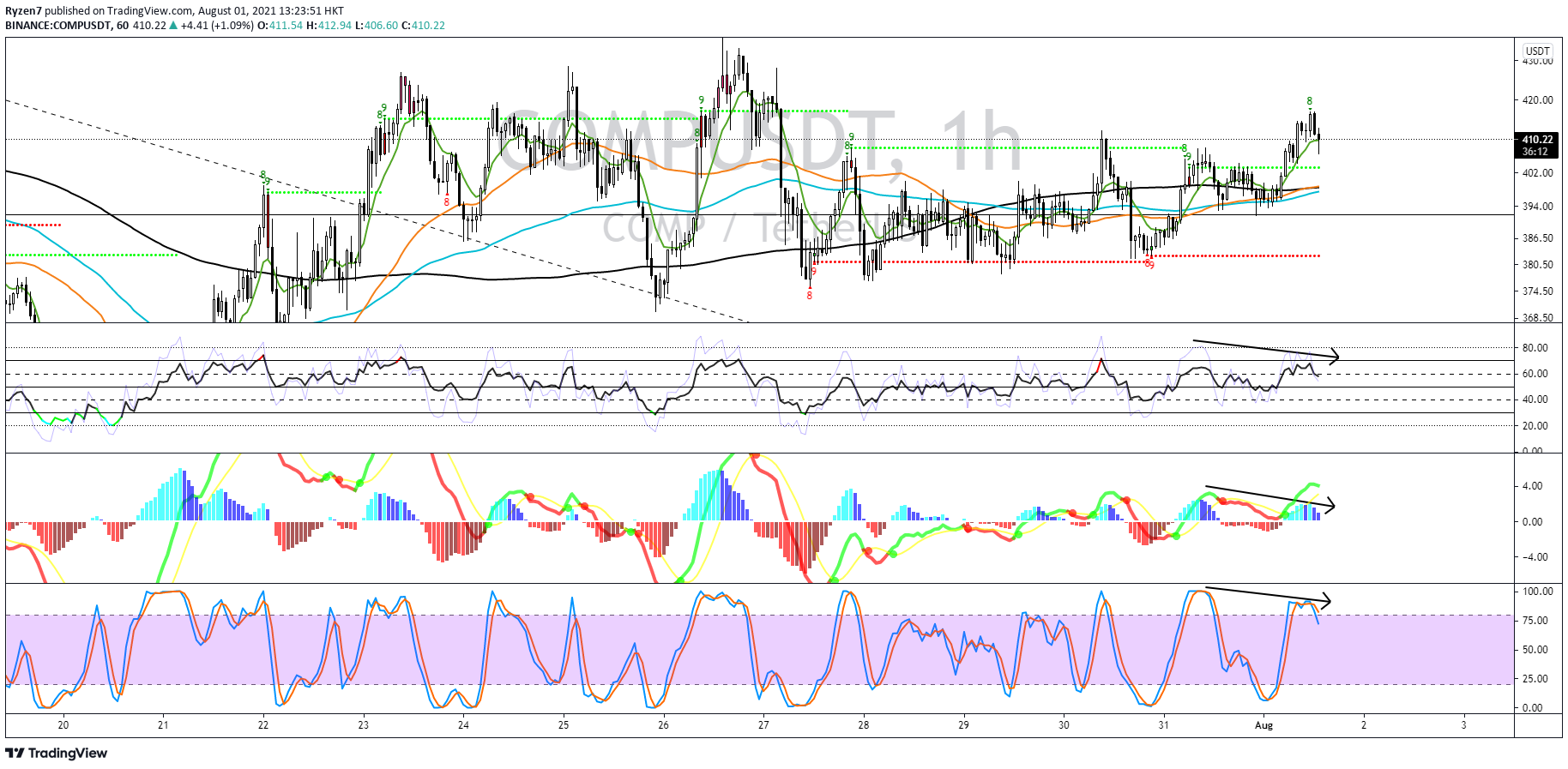The image size is (1568, 769).
Task: Click the 25.00 stochastic axis label
Action: (1535, 678)
